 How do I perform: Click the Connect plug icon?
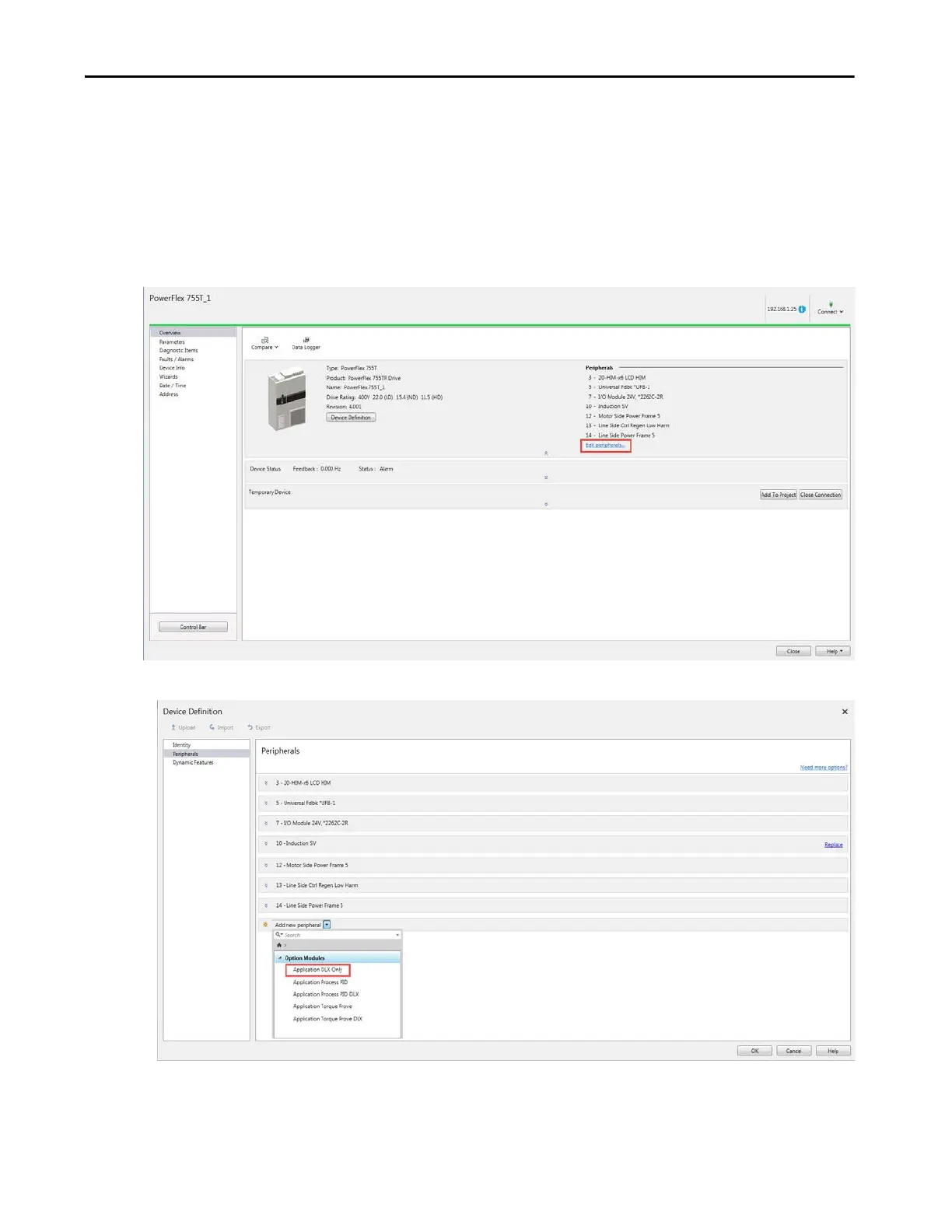[x=831, y=305]
